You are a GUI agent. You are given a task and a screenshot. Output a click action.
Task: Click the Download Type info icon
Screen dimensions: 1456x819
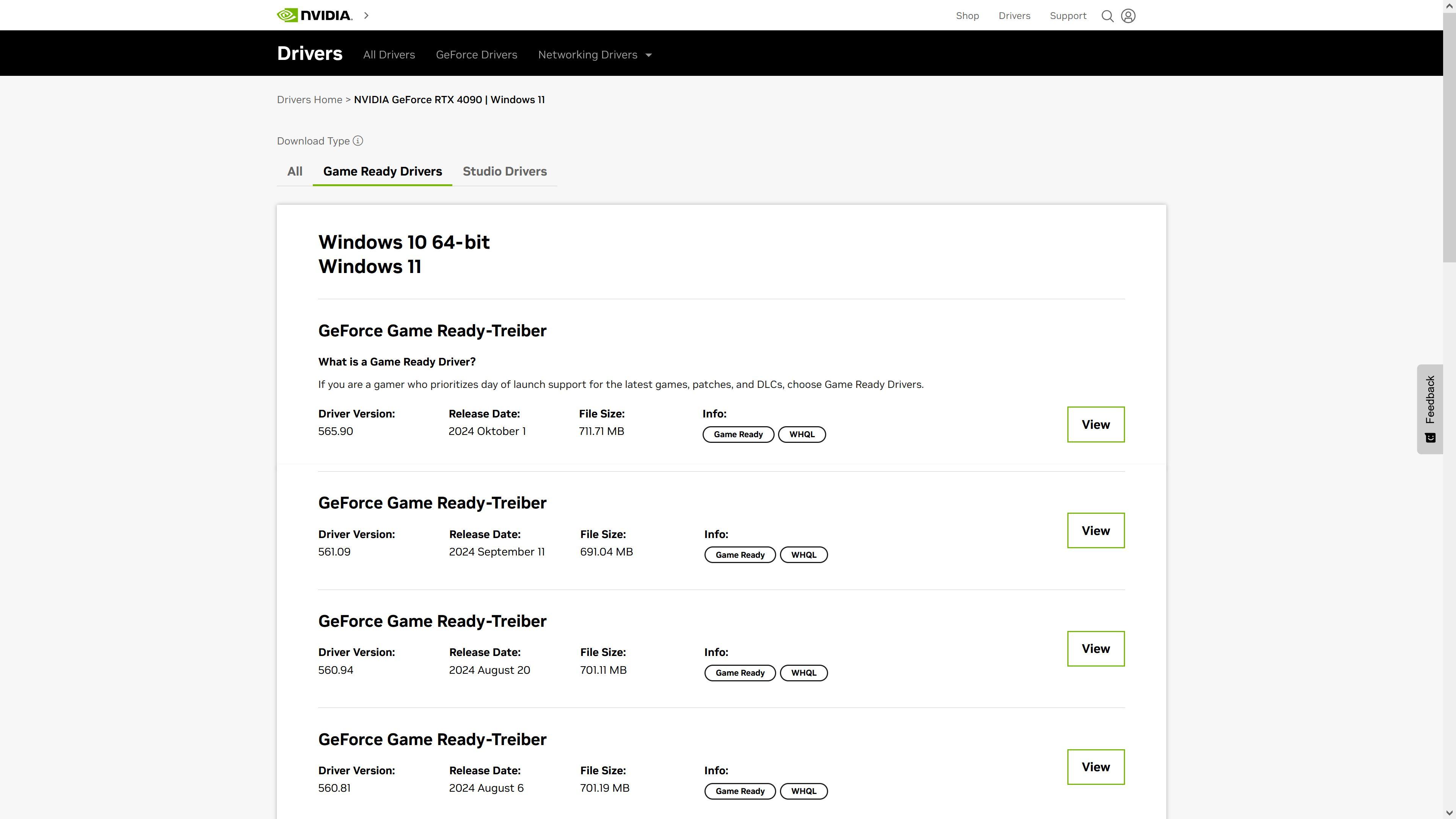point(358,141)
